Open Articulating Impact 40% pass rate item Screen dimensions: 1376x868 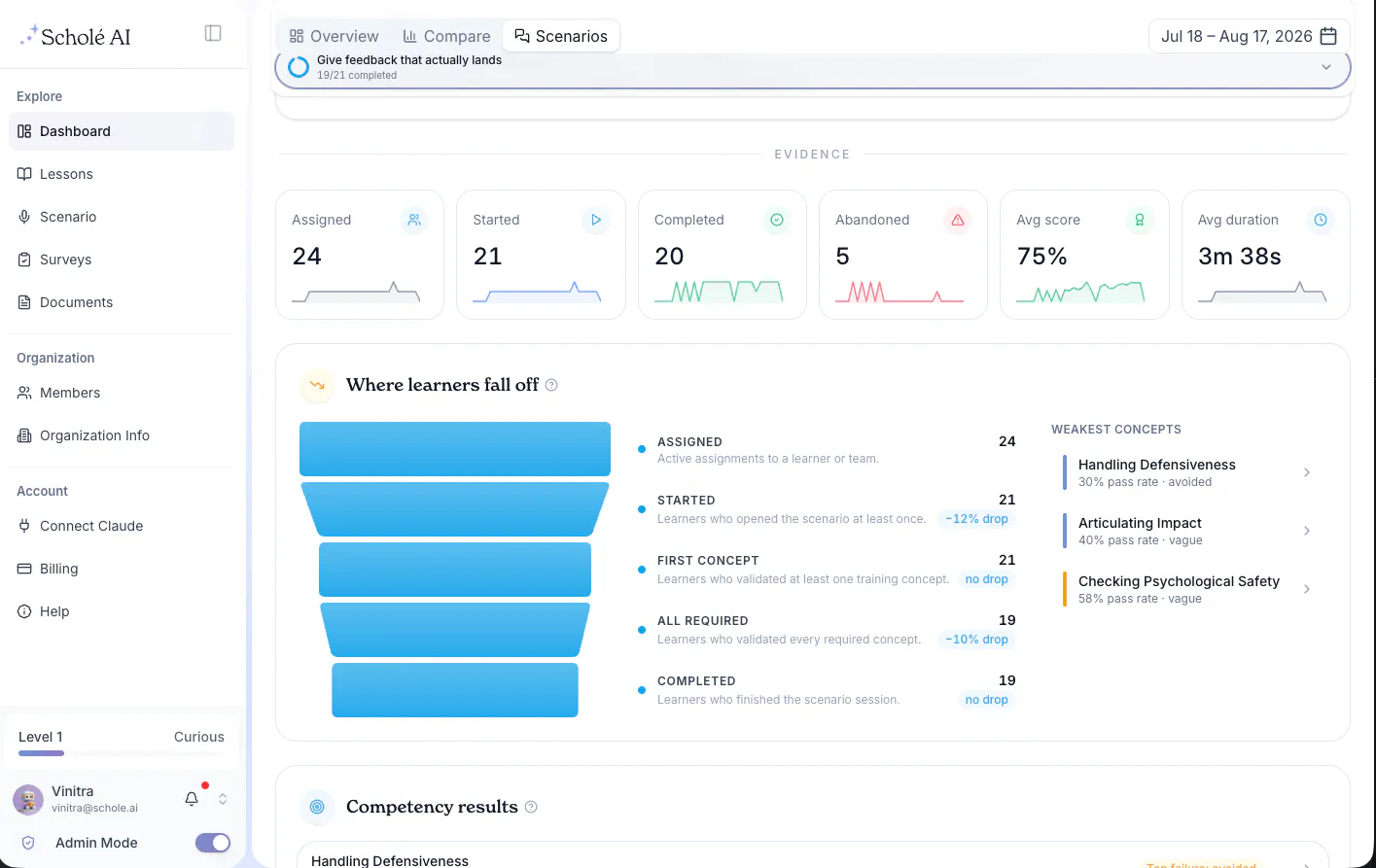click(x=1189, y=531)
